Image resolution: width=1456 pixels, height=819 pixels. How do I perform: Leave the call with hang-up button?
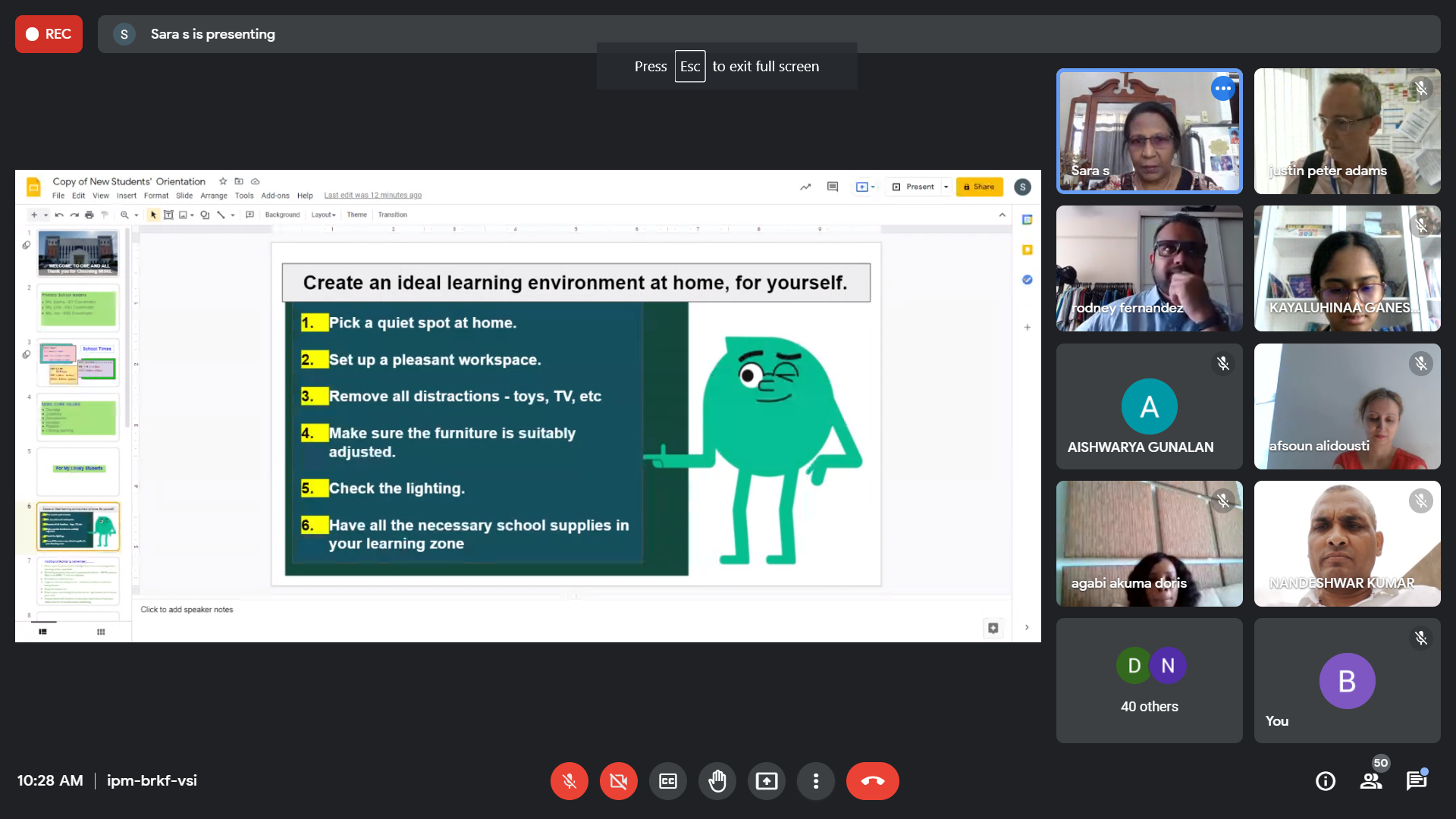click(x=872, y=781)
